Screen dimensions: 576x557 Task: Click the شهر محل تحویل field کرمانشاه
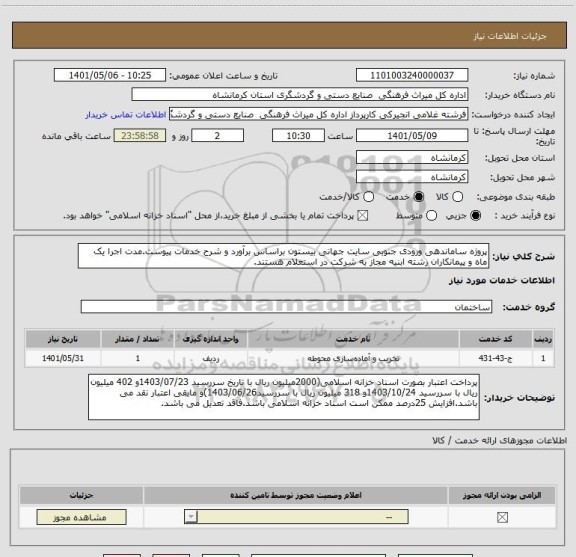coord(412,177)
